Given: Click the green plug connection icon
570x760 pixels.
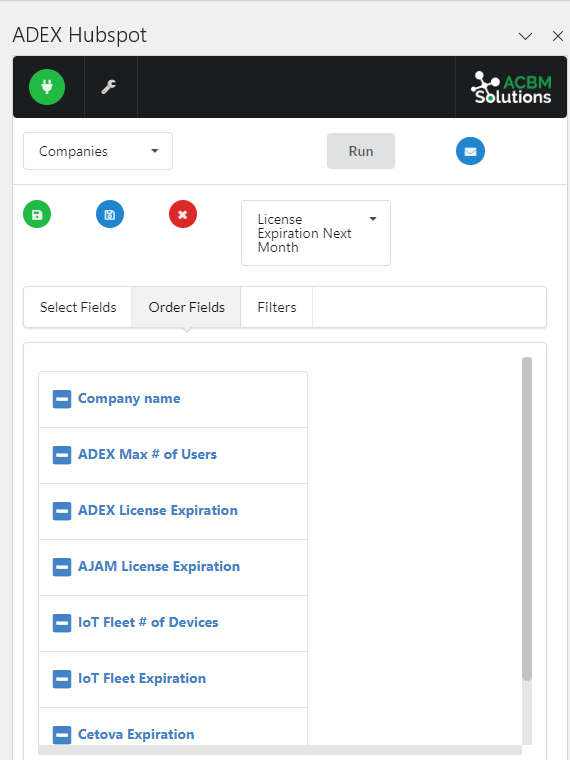Looking at the screenshot, I should (x=47, y=87).
